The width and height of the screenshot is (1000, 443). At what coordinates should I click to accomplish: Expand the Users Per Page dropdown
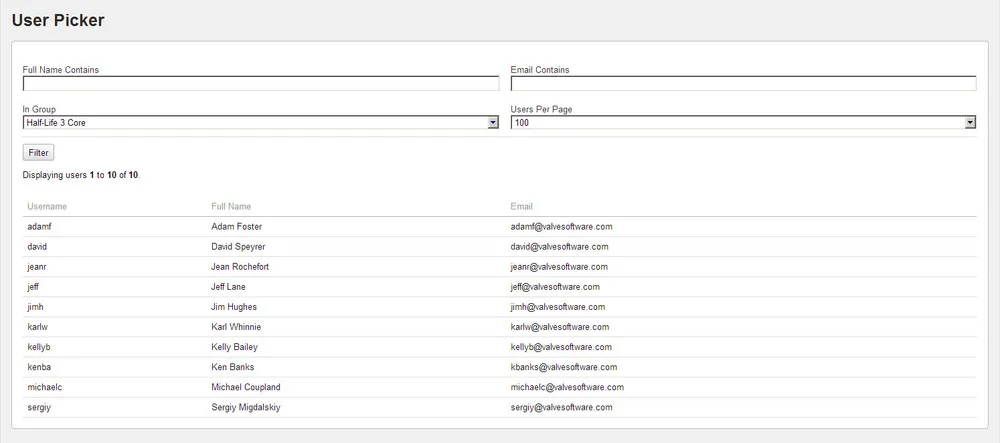pos(743,123)
